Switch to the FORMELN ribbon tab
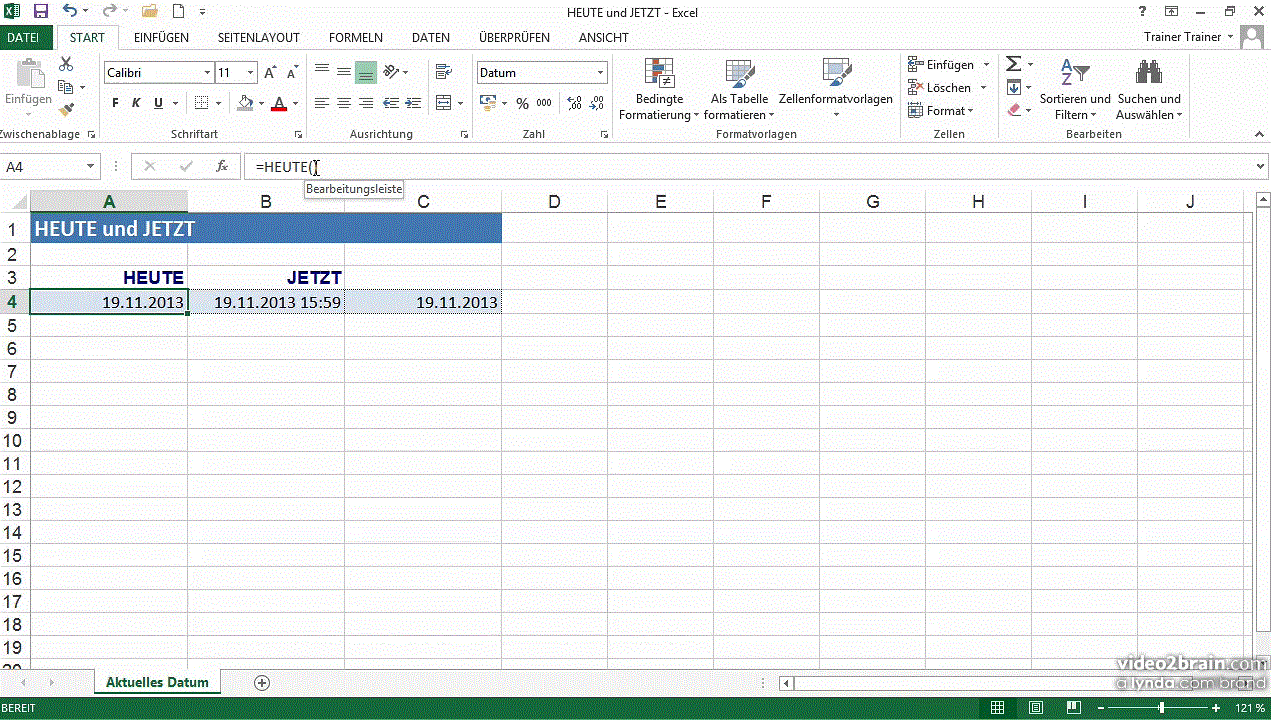The height and width of the screenshot is (720, 1271). [x=356, y=37]
